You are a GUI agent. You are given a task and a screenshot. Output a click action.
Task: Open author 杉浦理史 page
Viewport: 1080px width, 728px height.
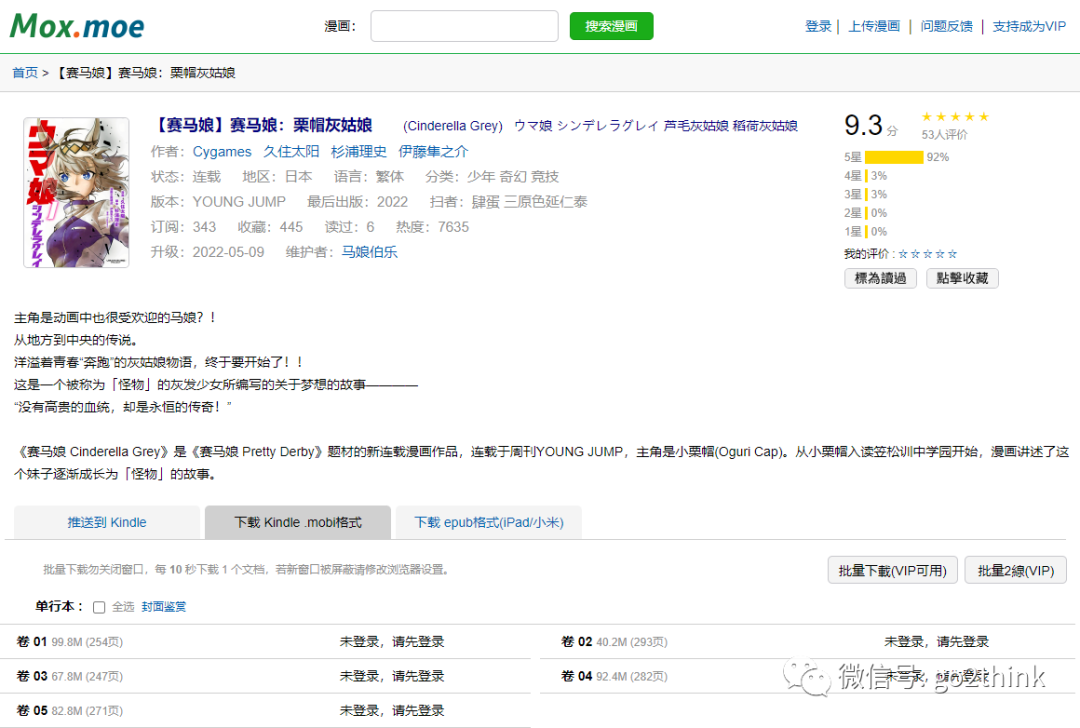(358, 152)
